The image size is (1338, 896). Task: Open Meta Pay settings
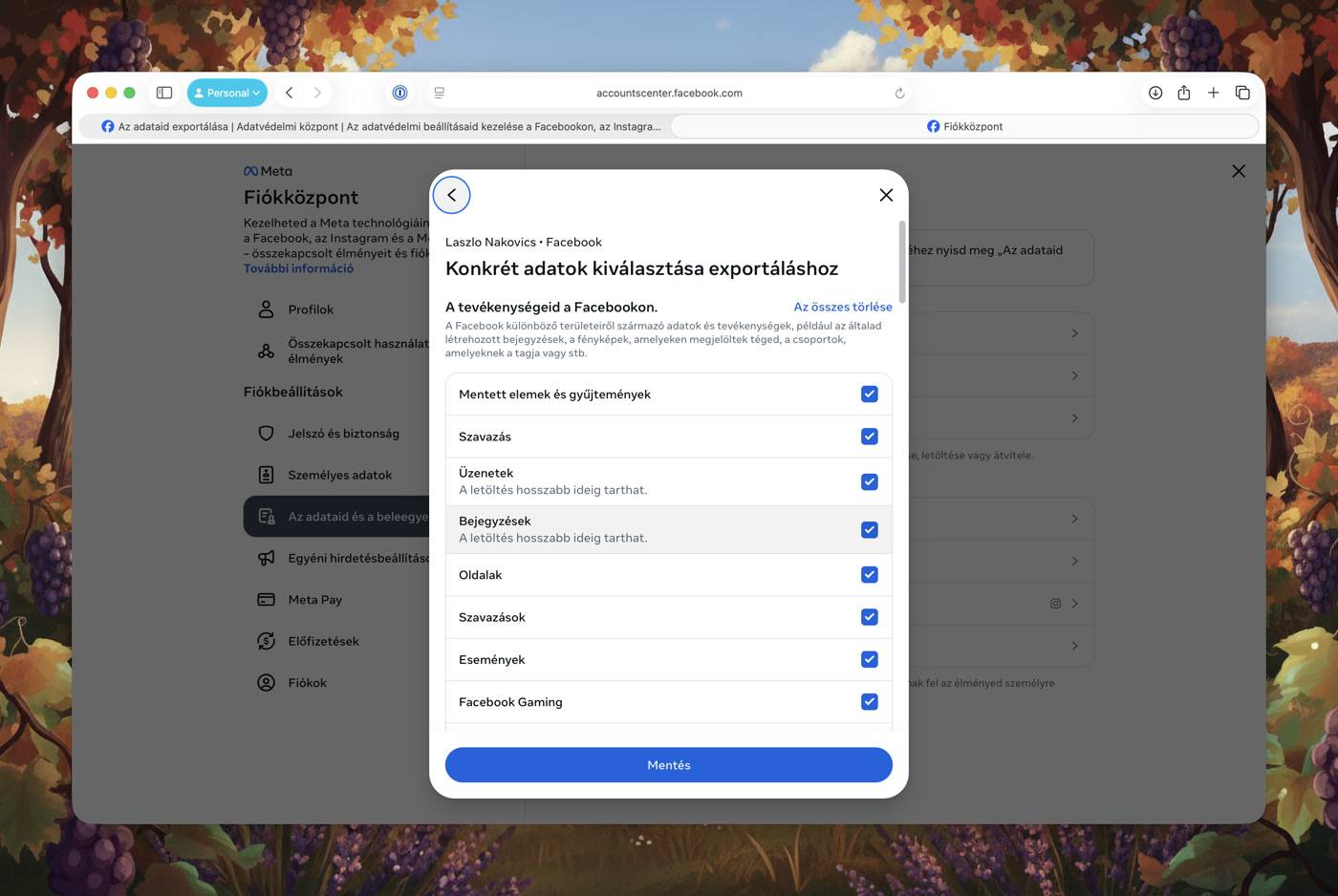coord(336,600)
